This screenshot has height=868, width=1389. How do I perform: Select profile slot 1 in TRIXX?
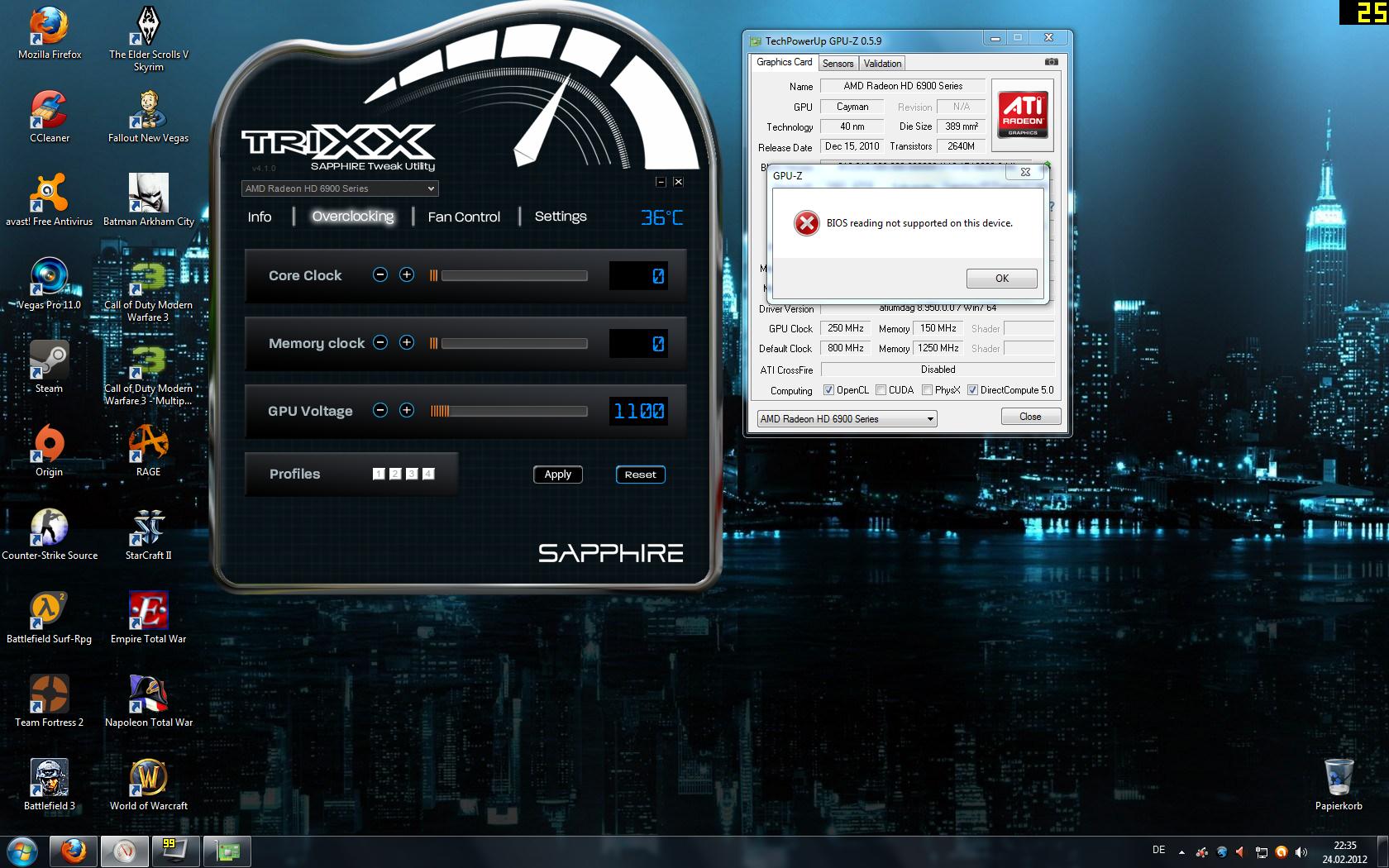[x=379, y=474]
